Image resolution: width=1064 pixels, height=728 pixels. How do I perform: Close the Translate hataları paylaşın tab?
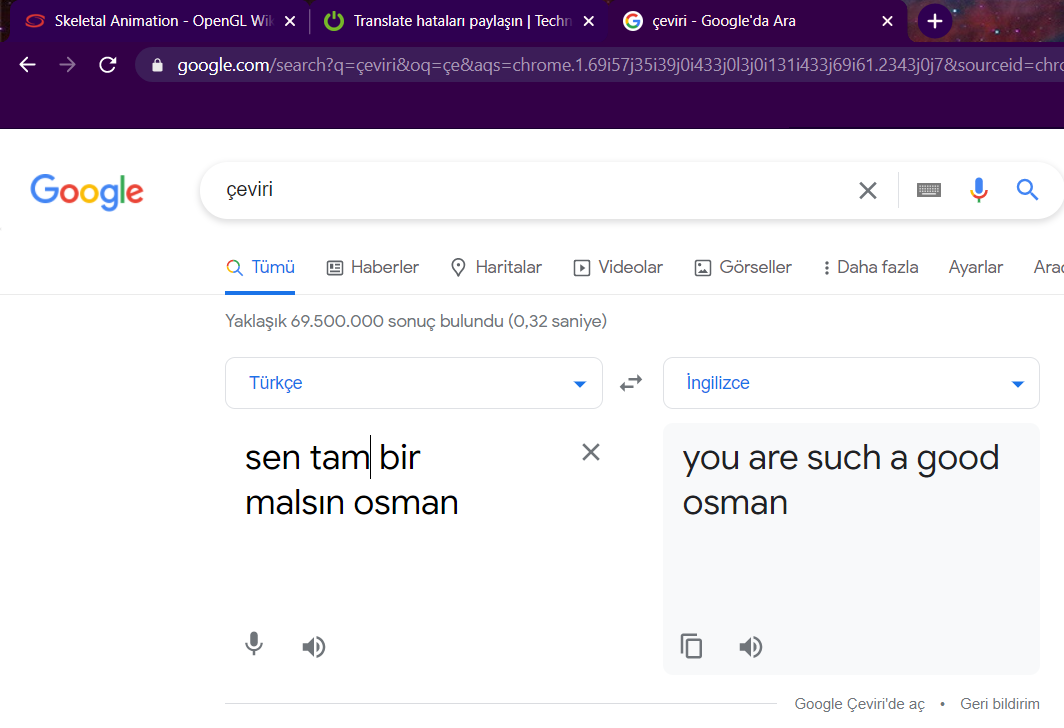[589, 21]
